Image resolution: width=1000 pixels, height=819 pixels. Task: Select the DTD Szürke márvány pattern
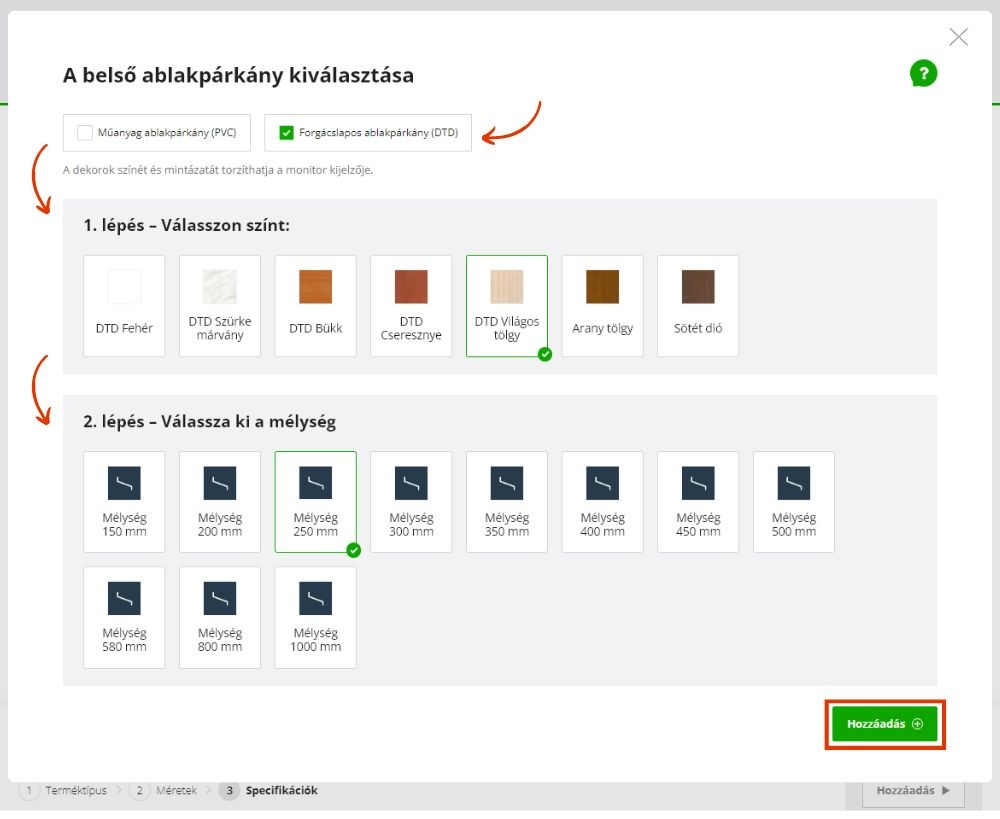coord(220,287)
